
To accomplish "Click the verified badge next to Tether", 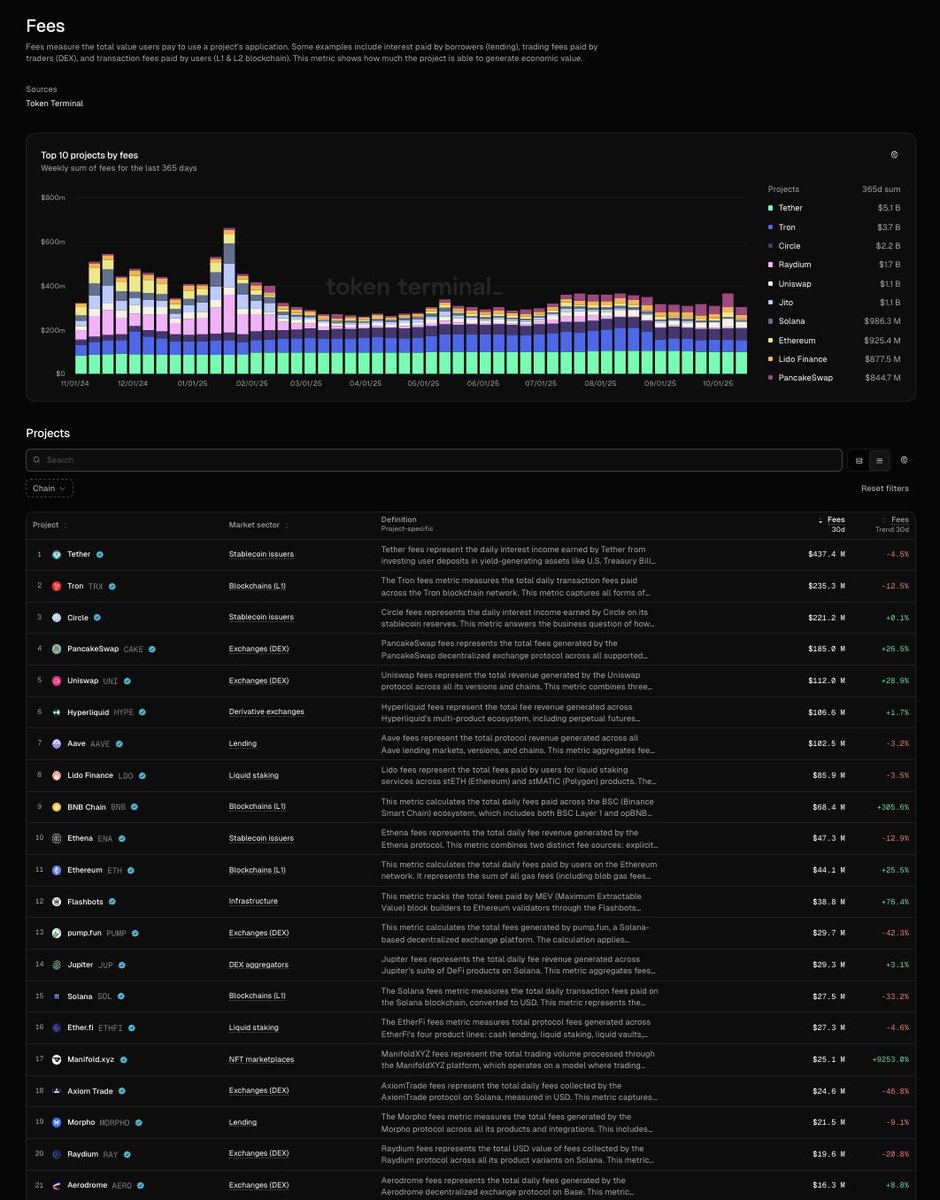I will 100,554.
